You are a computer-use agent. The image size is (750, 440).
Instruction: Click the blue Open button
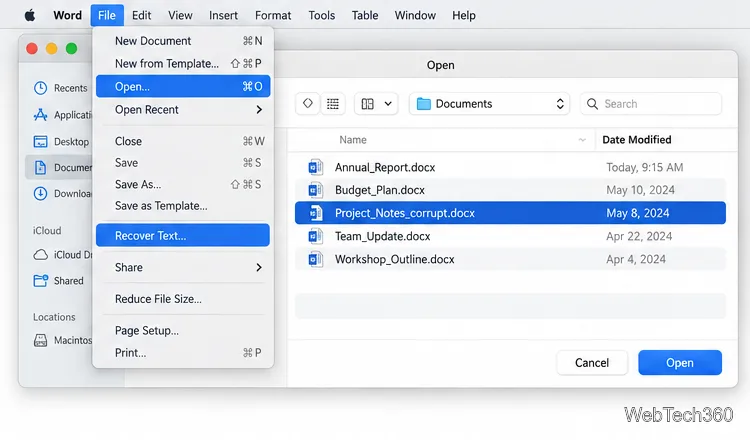680,363
